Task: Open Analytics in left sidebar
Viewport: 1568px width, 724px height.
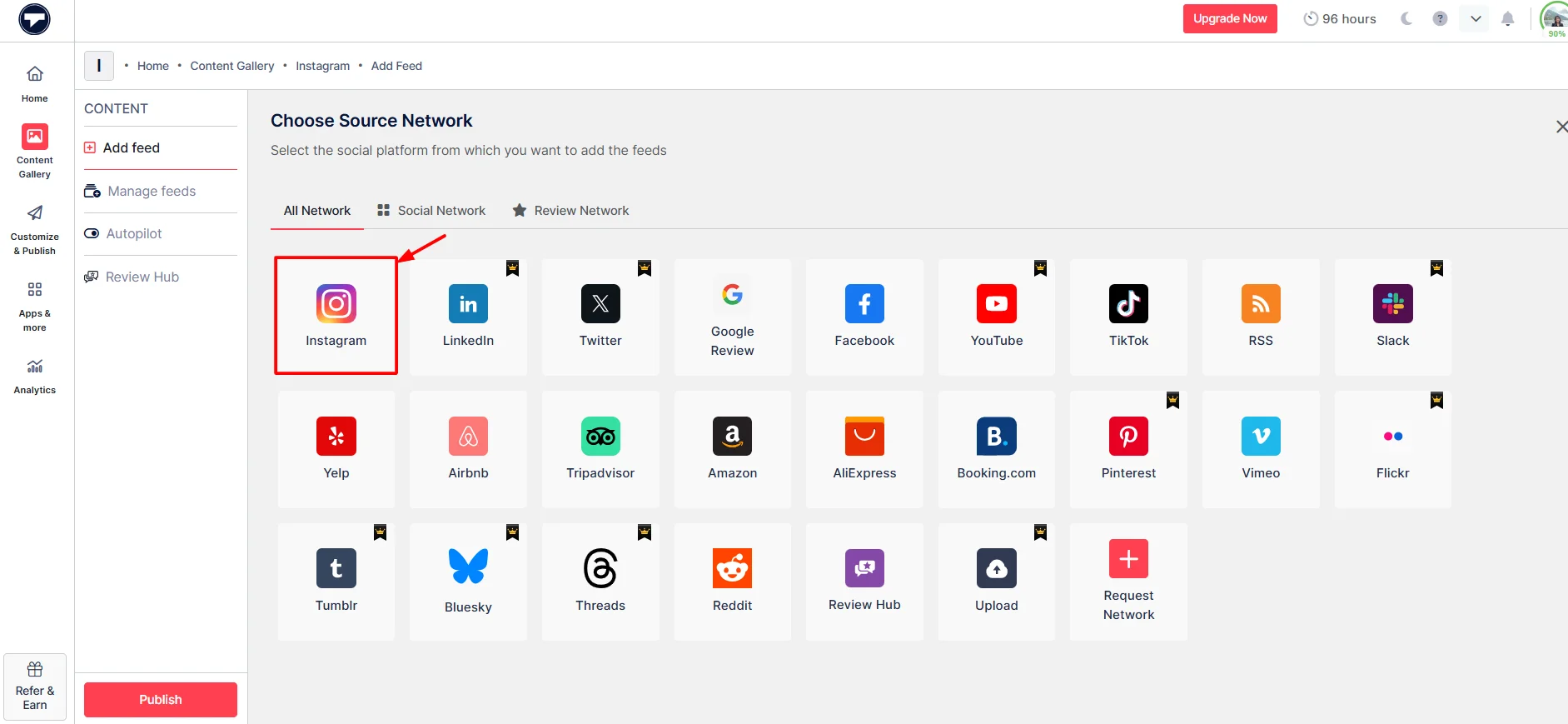Action: (35, 377)
